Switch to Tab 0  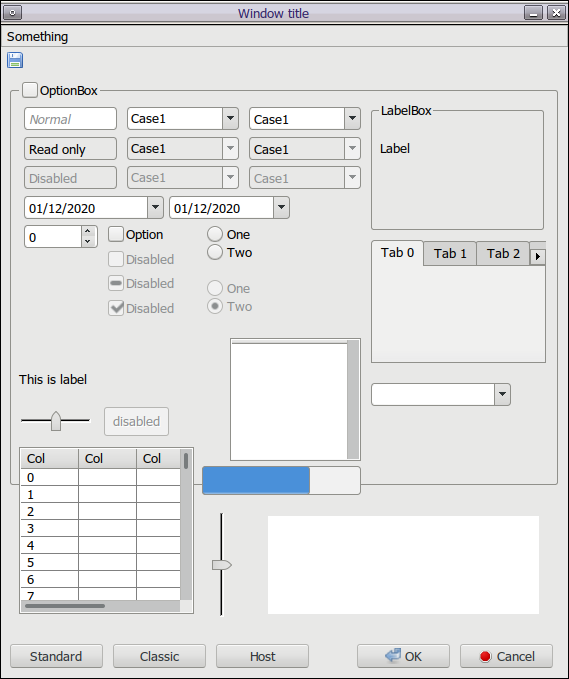coord(397,252)
